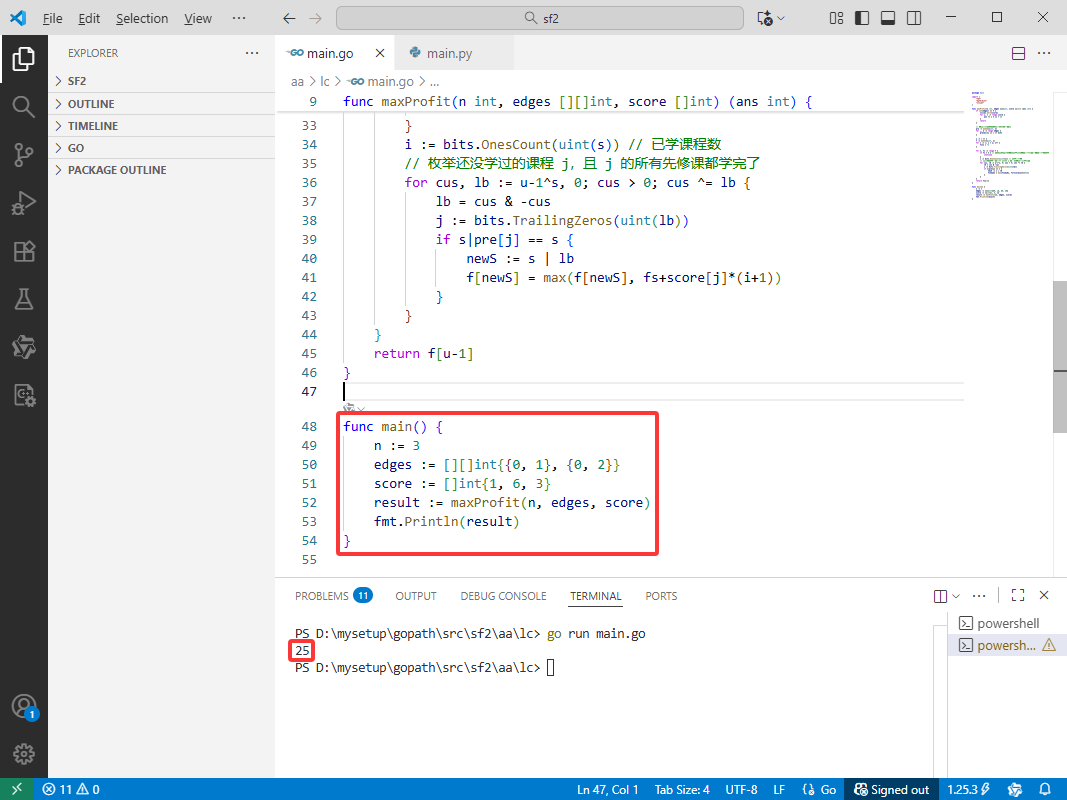Switch to the PROBLEMS panel tab
This screenshot has height=800, width=1067.
click(x=333, y=596)
